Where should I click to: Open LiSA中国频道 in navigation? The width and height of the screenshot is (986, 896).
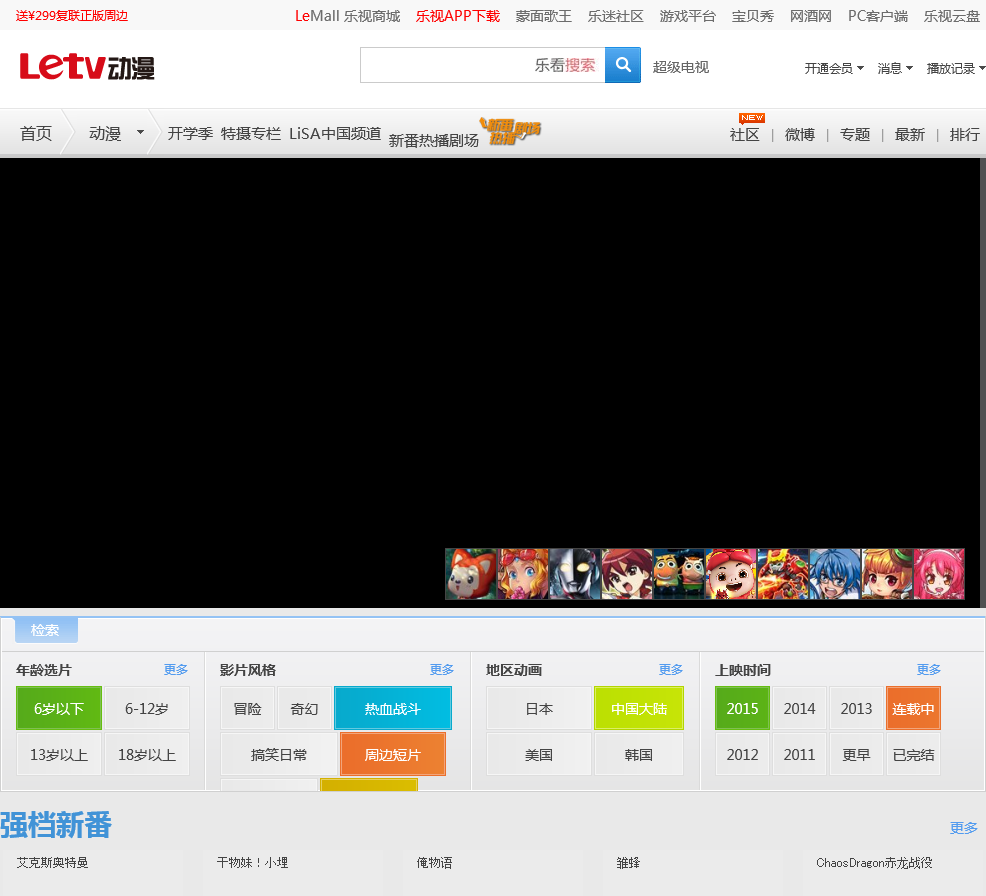point(335,133)
